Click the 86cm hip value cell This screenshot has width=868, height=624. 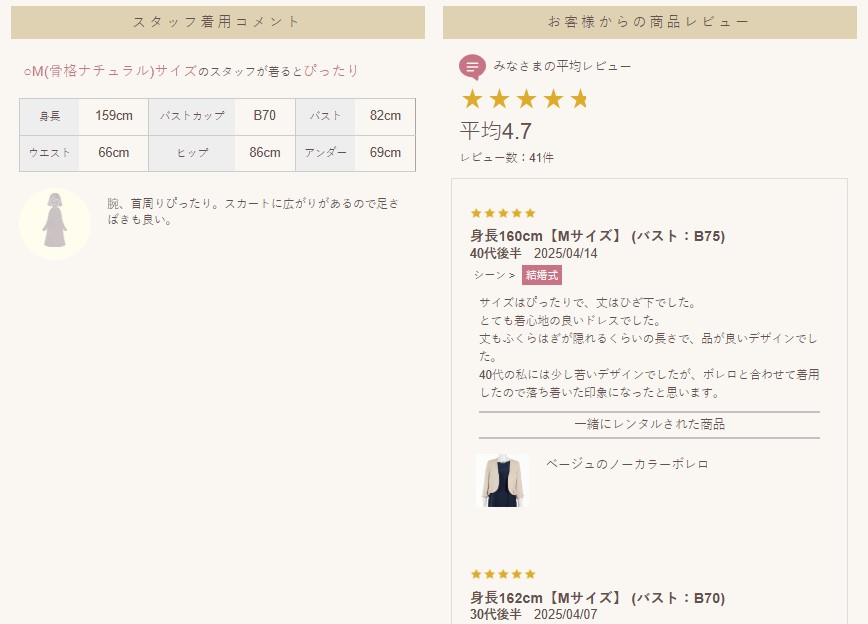265,153
